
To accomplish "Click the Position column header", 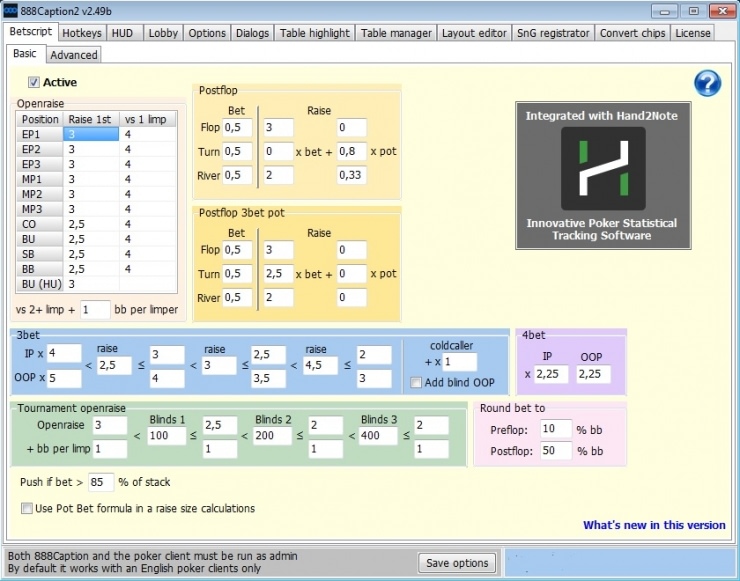I will (40, 119).
